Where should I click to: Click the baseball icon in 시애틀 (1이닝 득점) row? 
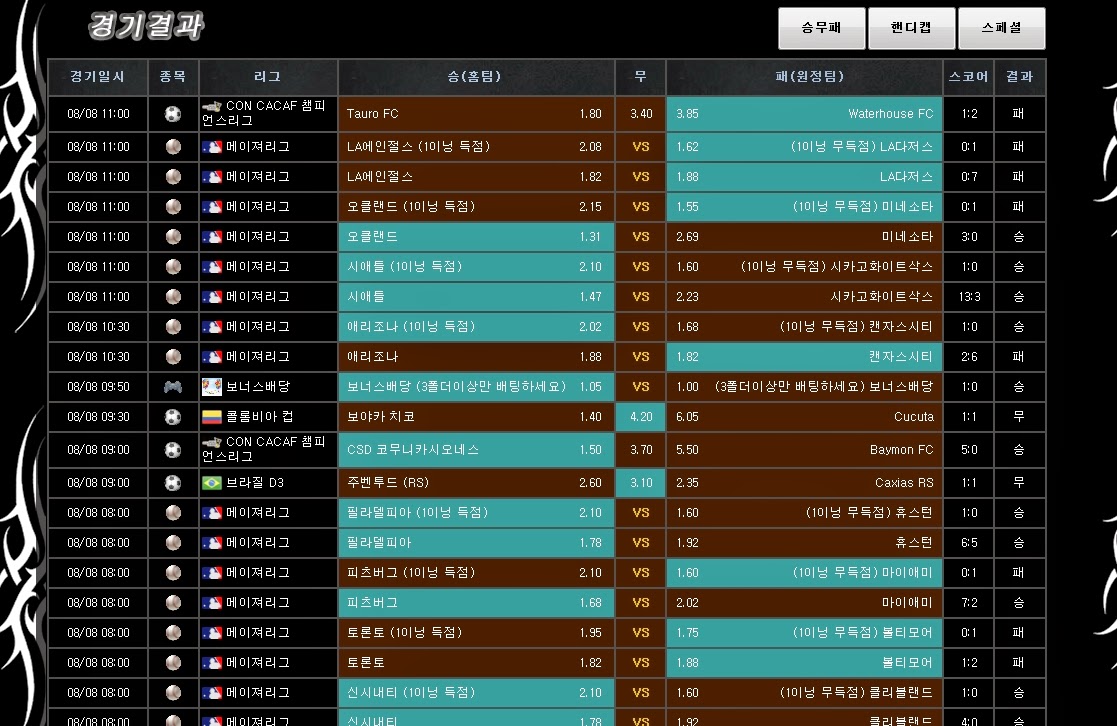pyautogui.click(x=173, y=266)
